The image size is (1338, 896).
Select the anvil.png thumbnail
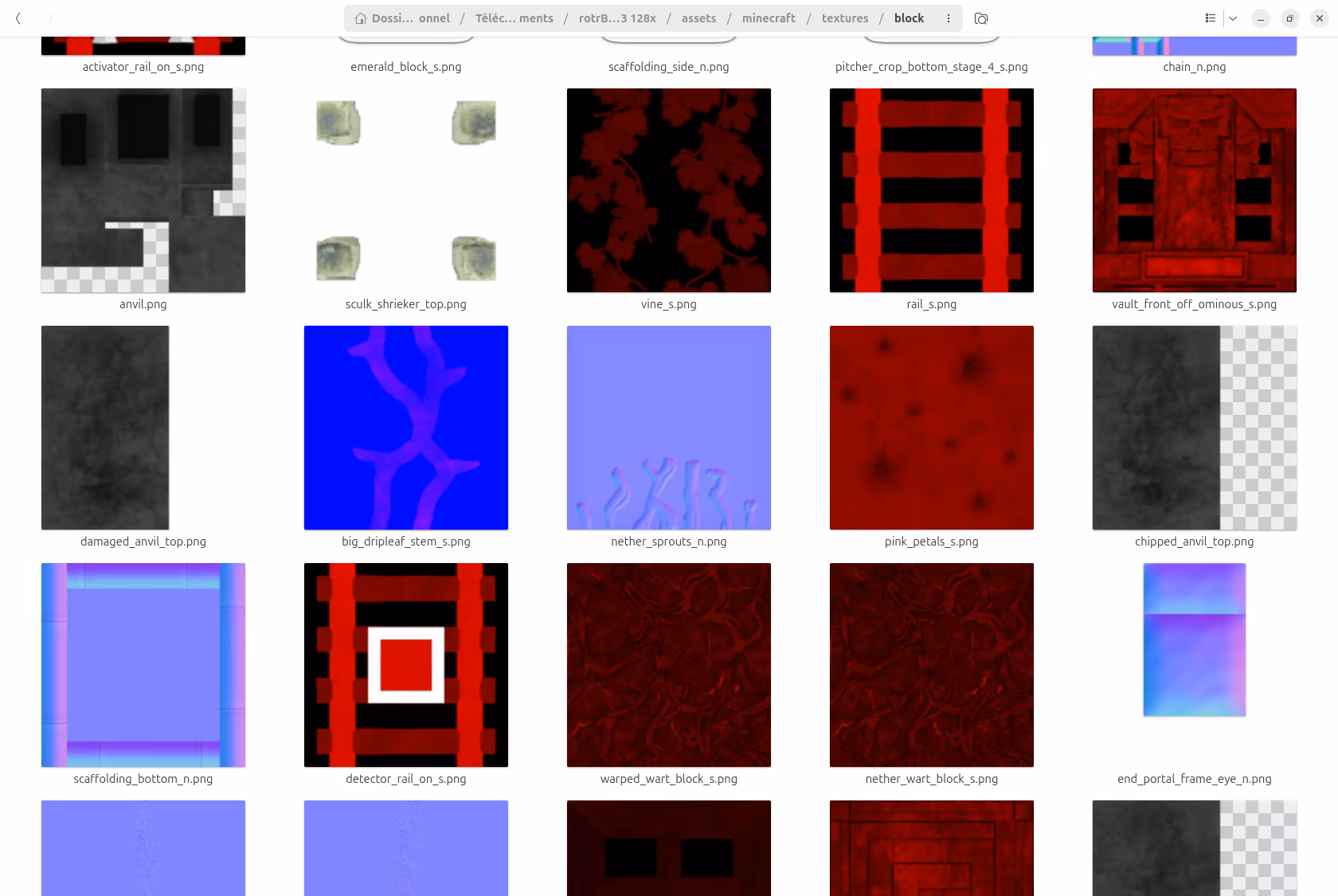click(x=143, y=190)
